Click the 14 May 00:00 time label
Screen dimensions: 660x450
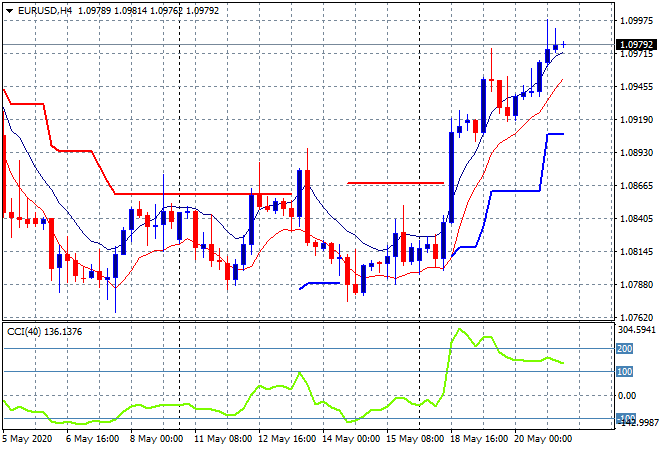pos(351,439)
